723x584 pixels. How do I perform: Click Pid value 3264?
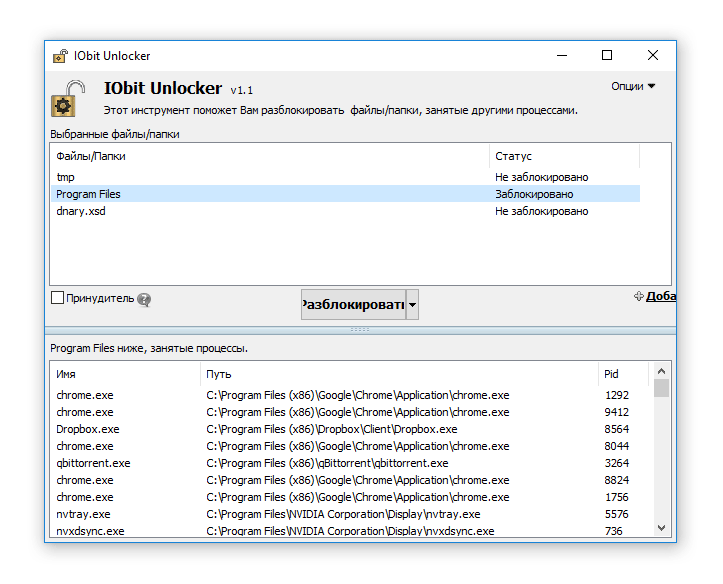pos(616,463)
